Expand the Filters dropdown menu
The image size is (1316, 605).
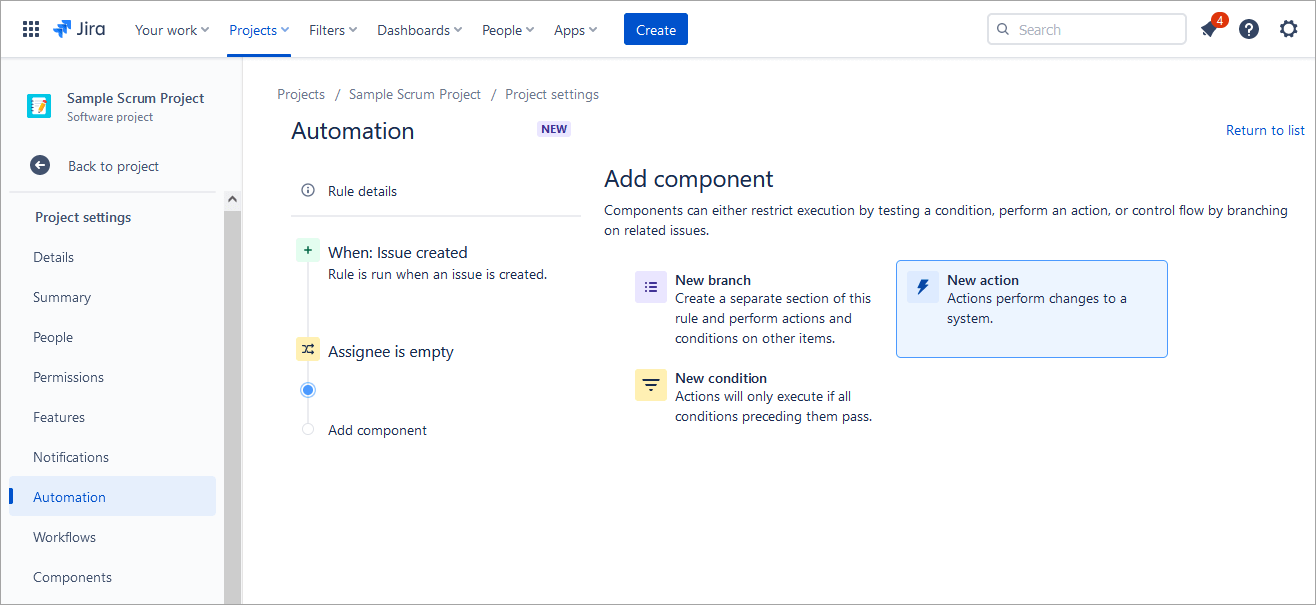pyautogui.click(x=333, y=30)
